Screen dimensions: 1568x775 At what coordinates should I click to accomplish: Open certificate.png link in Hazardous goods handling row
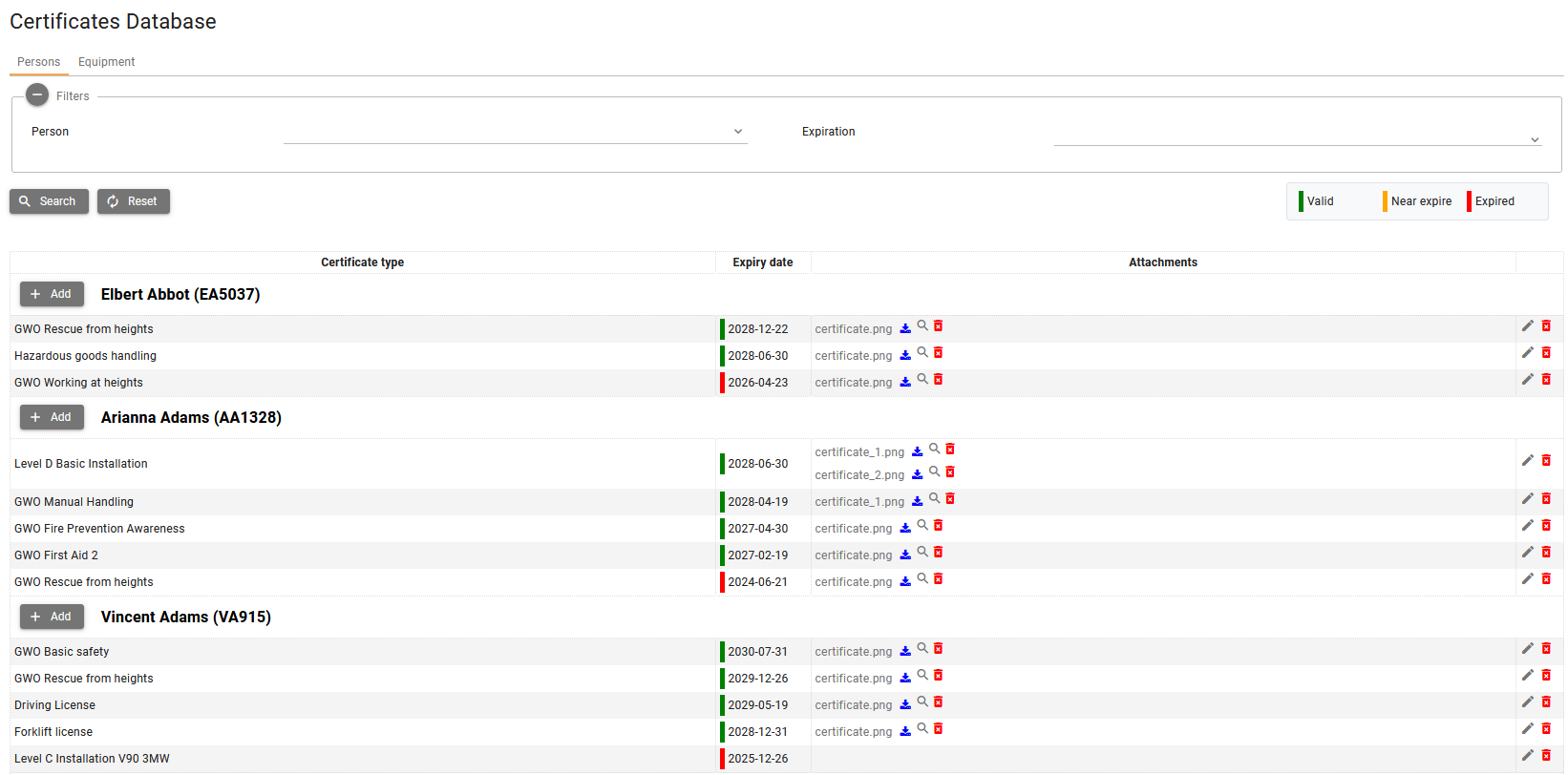[854, 356]
